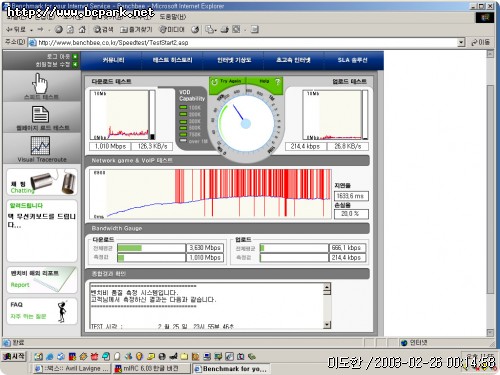Image resolution: width=500 pixels, height=375 pixels.
Task: Open the address bar URL dropdown
Action: click(x=461, y=42)
